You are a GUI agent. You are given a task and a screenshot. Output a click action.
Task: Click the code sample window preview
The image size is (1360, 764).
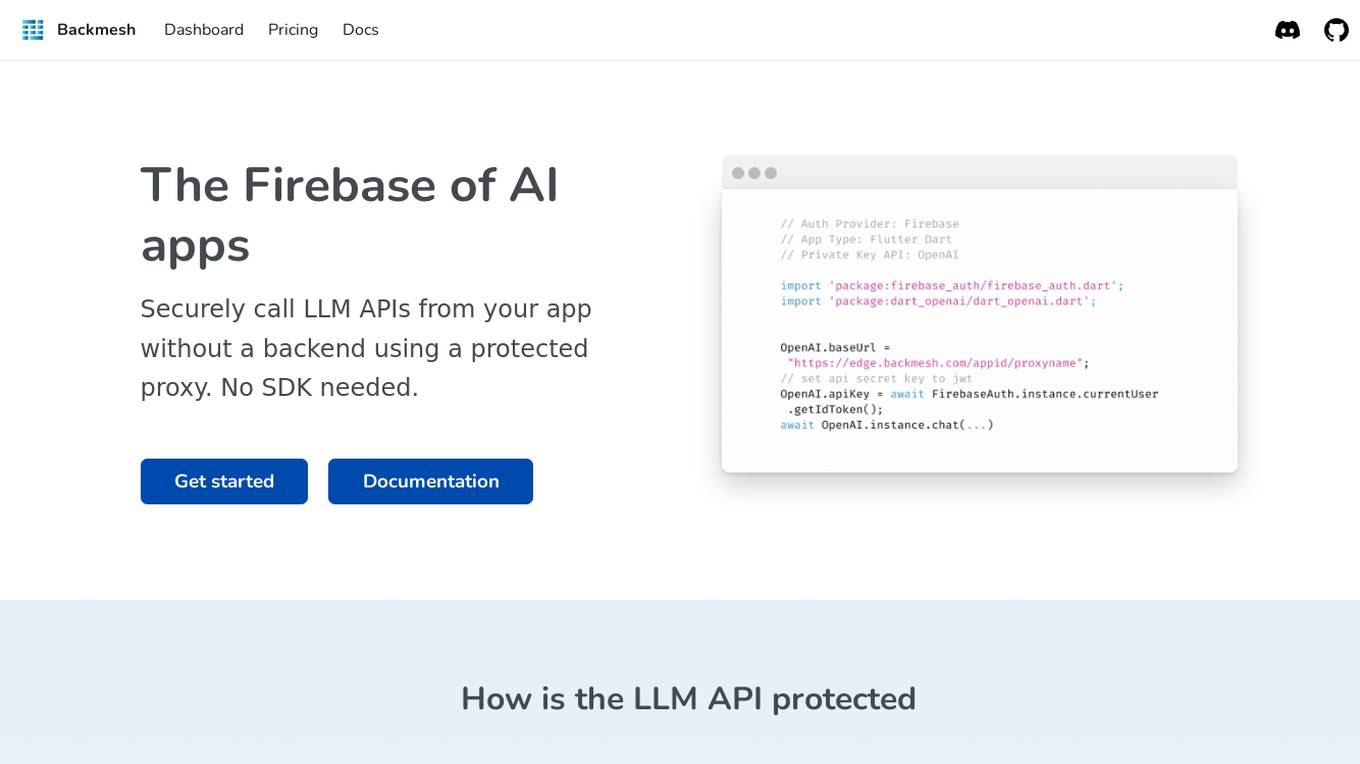coord(979,314)
